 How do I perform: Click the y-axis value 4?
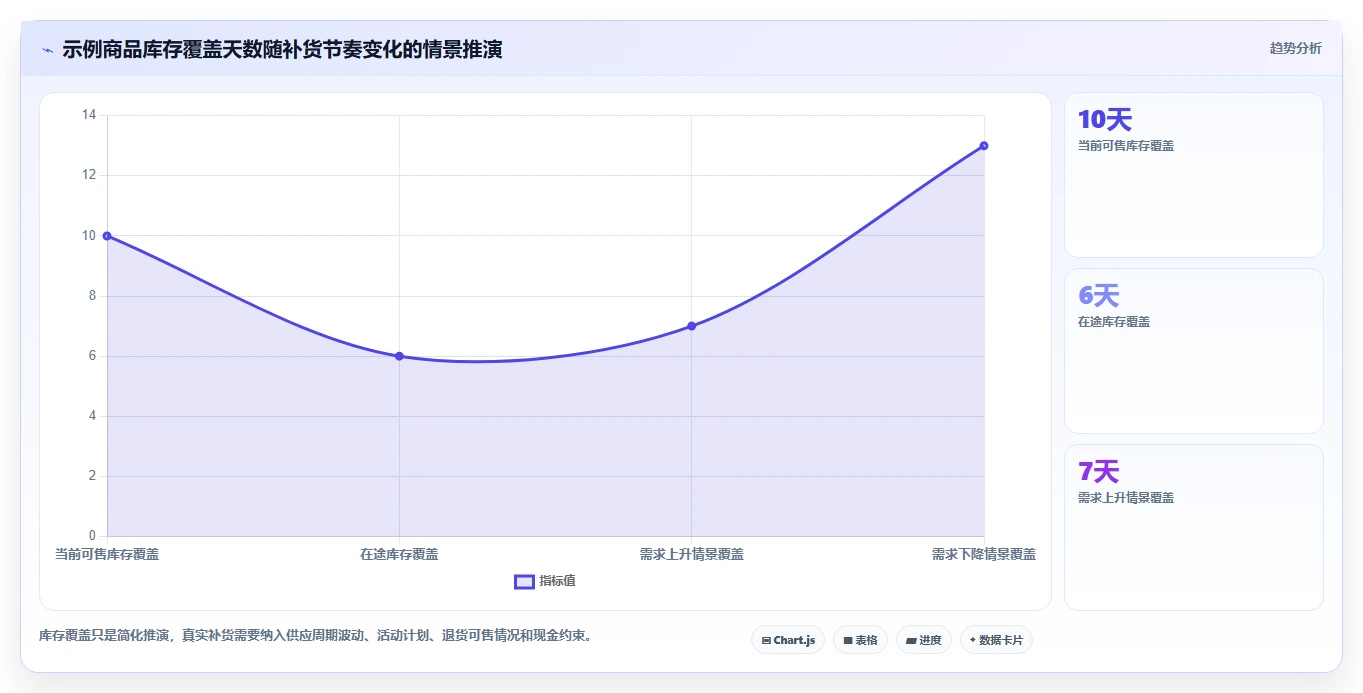click(92, 416)
